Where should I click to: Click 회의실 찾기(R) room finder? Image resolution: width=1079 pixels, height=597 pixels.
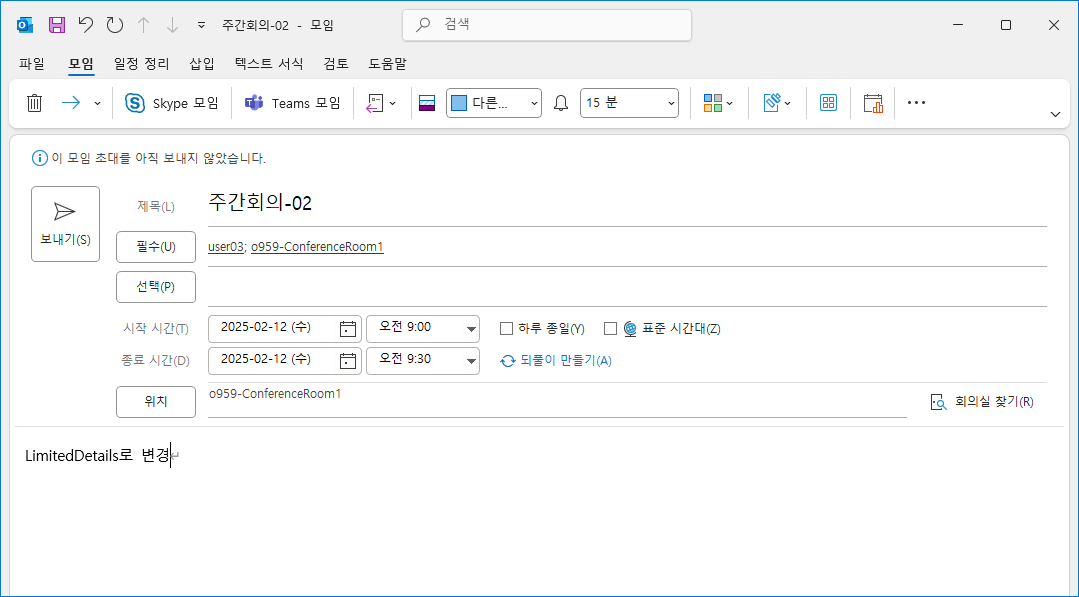click(x=982, y=402)
